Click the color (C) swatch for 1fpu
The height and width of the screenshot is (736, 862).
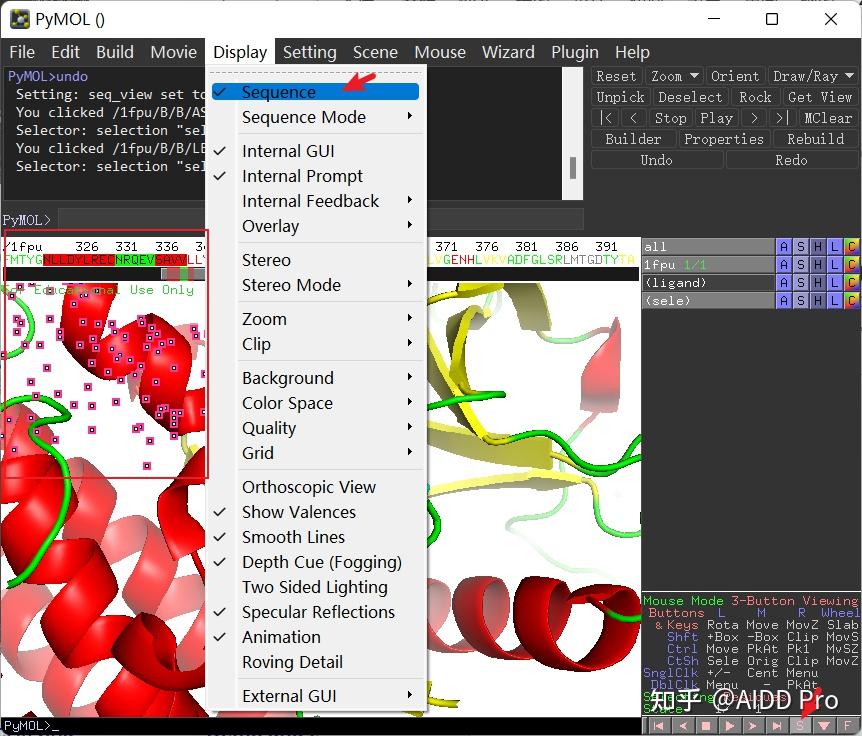point(851,265)
